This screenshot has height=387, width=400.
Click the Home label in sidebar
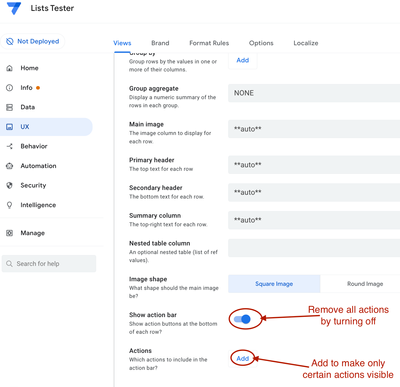(29, 68)
